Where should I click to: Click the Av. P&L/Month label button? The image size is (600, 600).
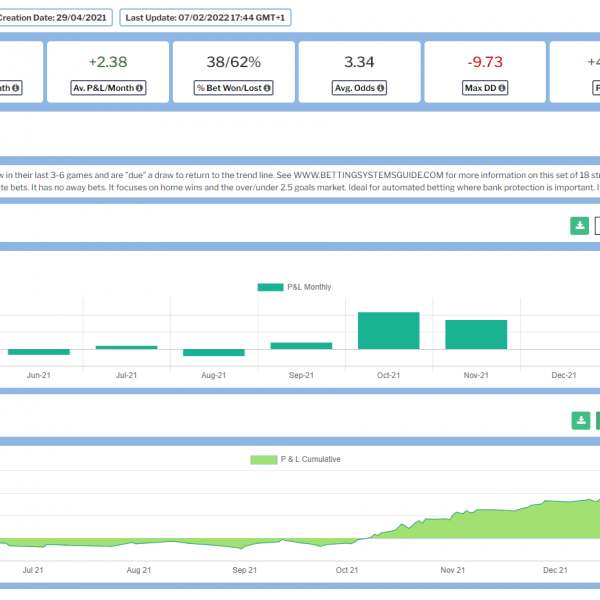pyautogui.click(x=108, y=88)
